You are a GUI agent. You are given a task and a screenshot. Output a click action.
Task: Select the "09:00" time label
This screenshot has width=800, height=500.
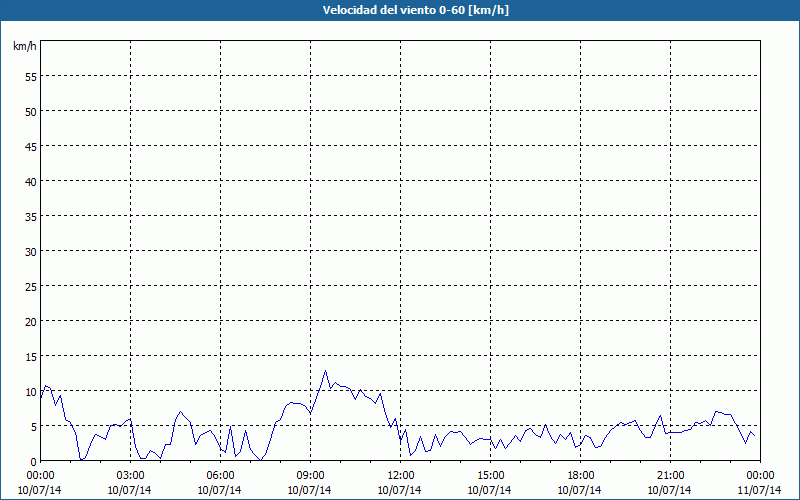click(310, 476)
